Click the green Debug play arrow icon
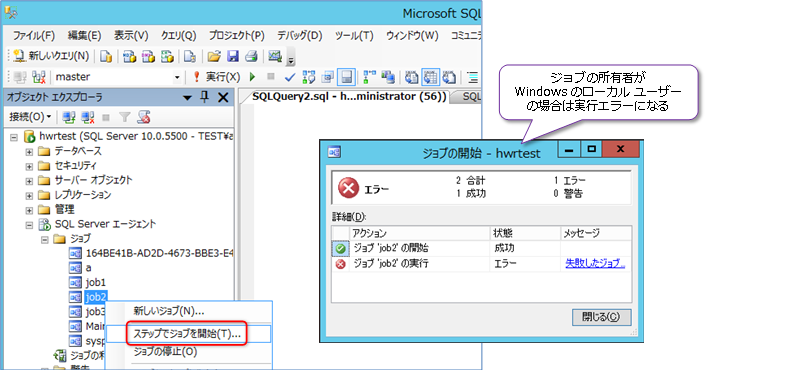Screen dimensions: 800x371 (252, 77)
